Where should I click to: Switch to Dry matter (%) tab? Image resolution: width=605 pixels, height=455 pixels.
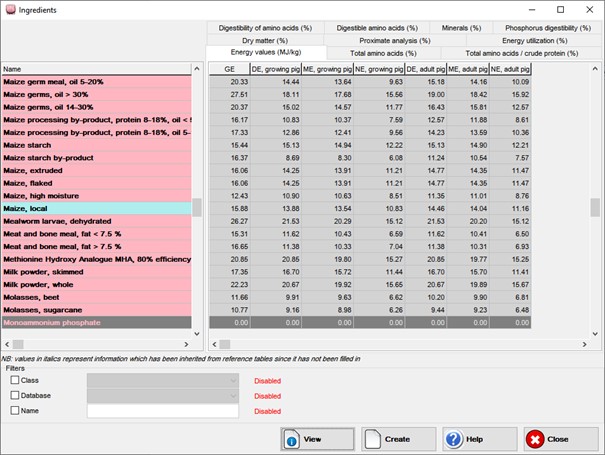click(x=265, y=41)
